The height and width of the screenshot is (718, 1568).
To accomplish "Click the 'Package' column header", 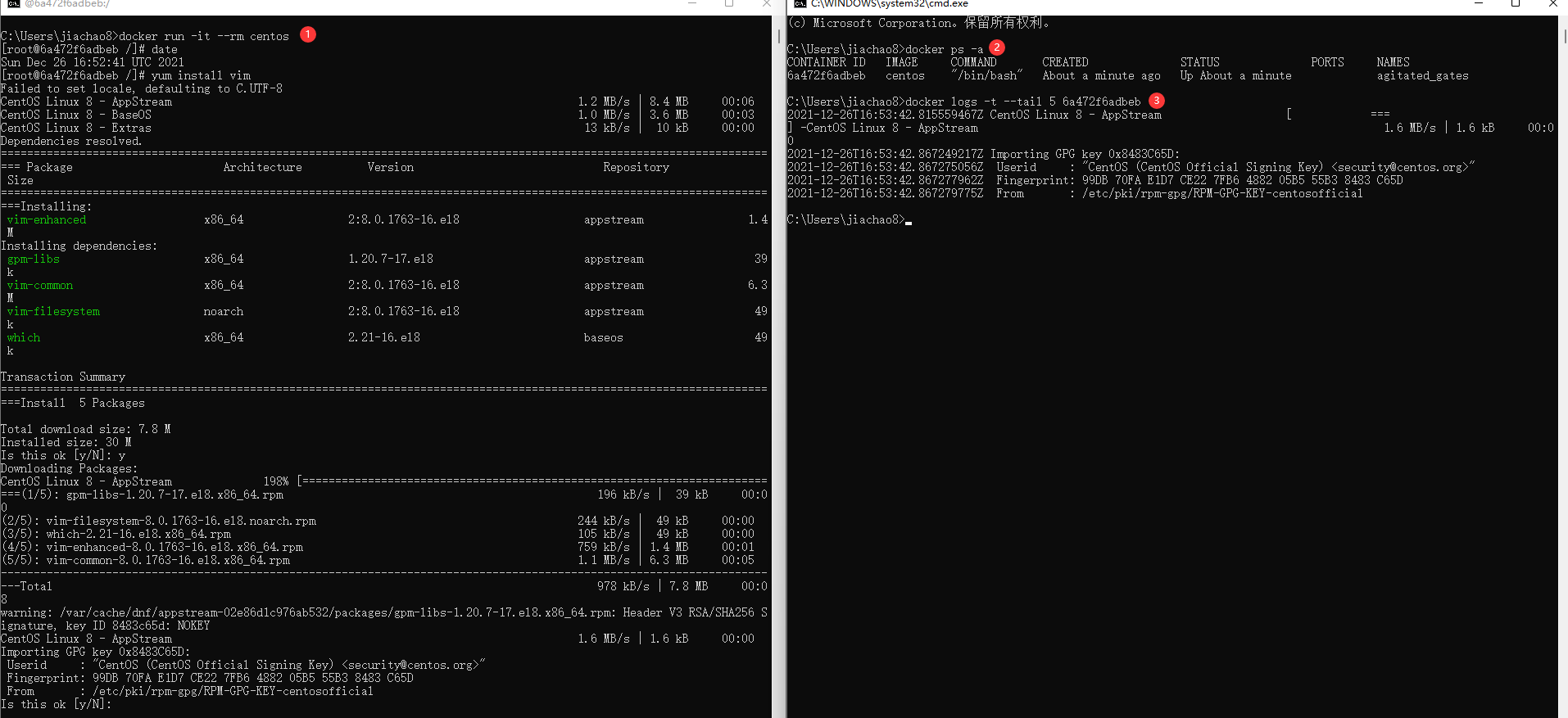I will point(49,167).
